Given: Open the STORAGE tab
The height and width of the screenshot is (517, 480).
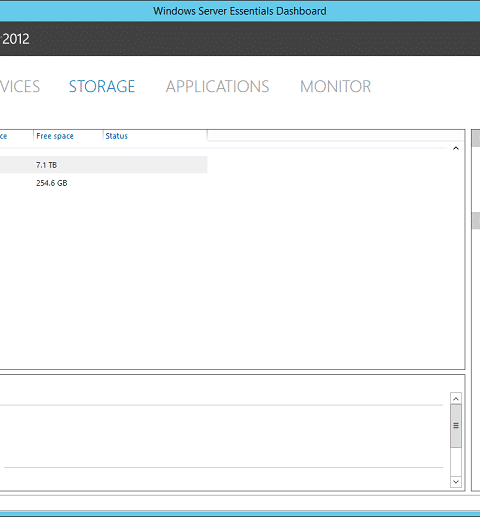Looking at the screenshot, I should pos(102,86).
